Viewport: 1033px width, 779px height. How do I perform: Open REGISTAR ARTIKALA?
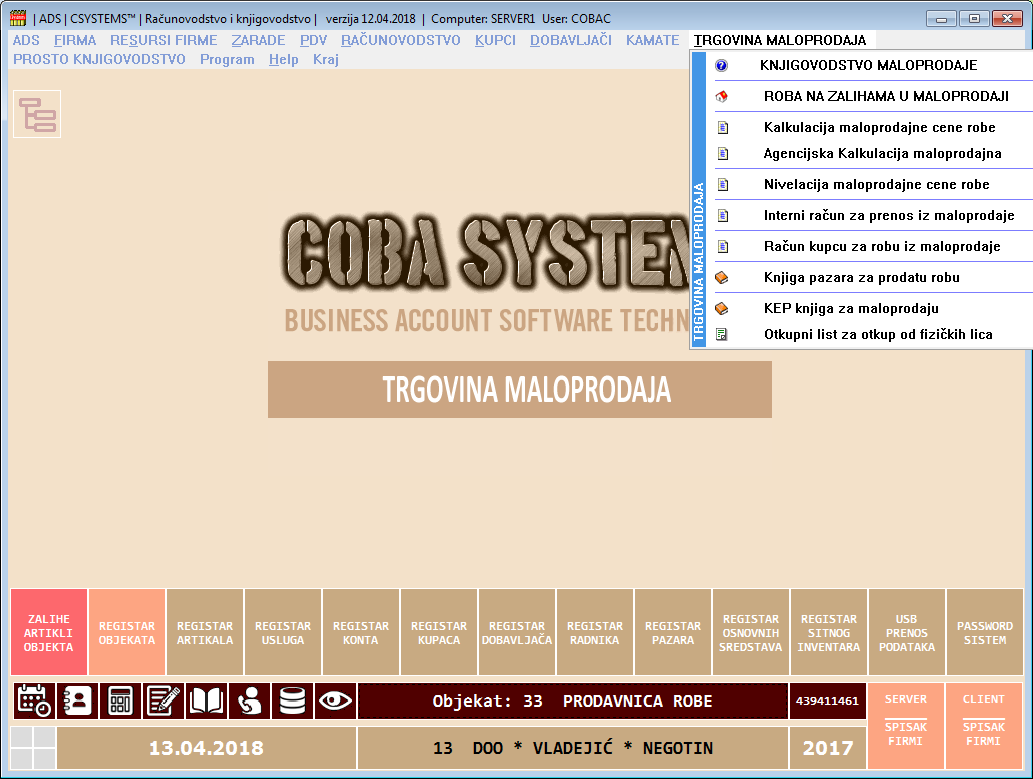(205, 633)
